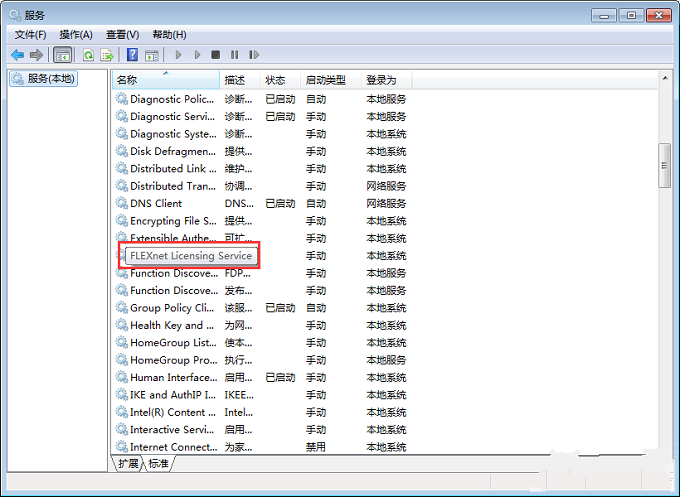Select the Intel(R) Content ... service
Image resolution: width=680 pixels, height=497 pixels.
tap(261, 412)
